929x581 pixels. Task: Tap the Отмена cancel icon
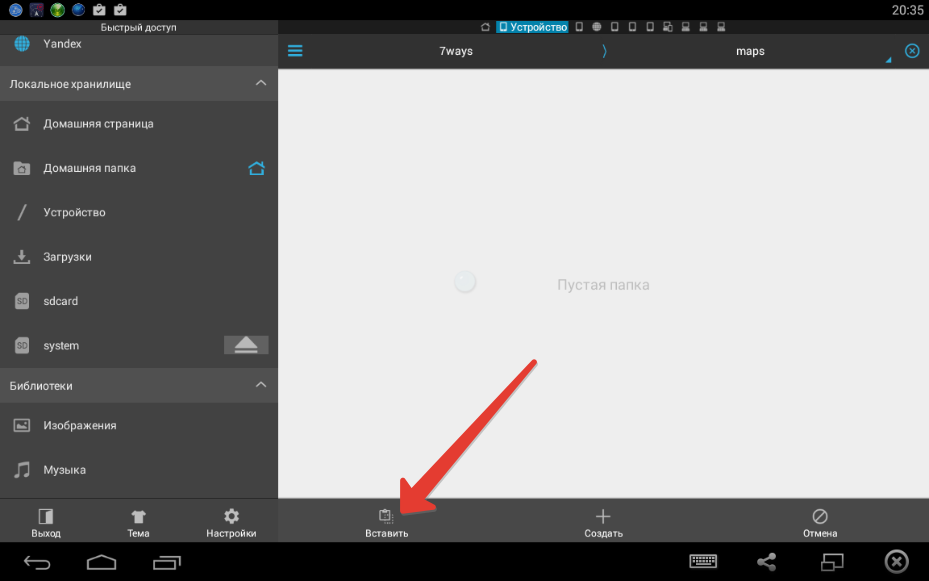[820, 516]
